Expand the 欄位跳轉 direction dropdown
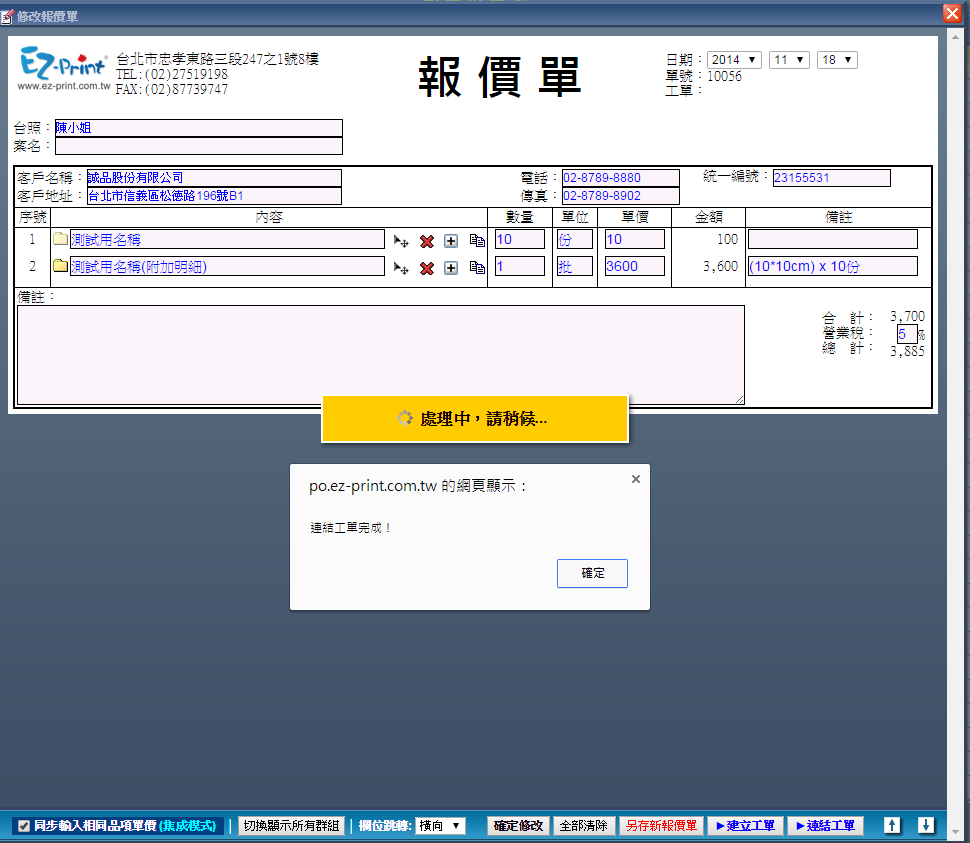 440,826
